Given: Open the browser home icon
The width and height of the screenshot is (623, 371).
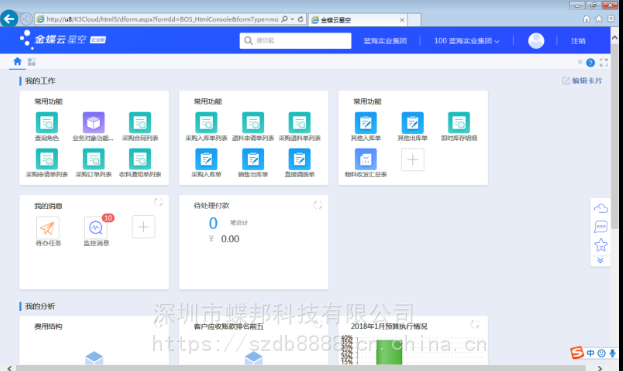Looking at the screenshot, I should coord(586,19).
